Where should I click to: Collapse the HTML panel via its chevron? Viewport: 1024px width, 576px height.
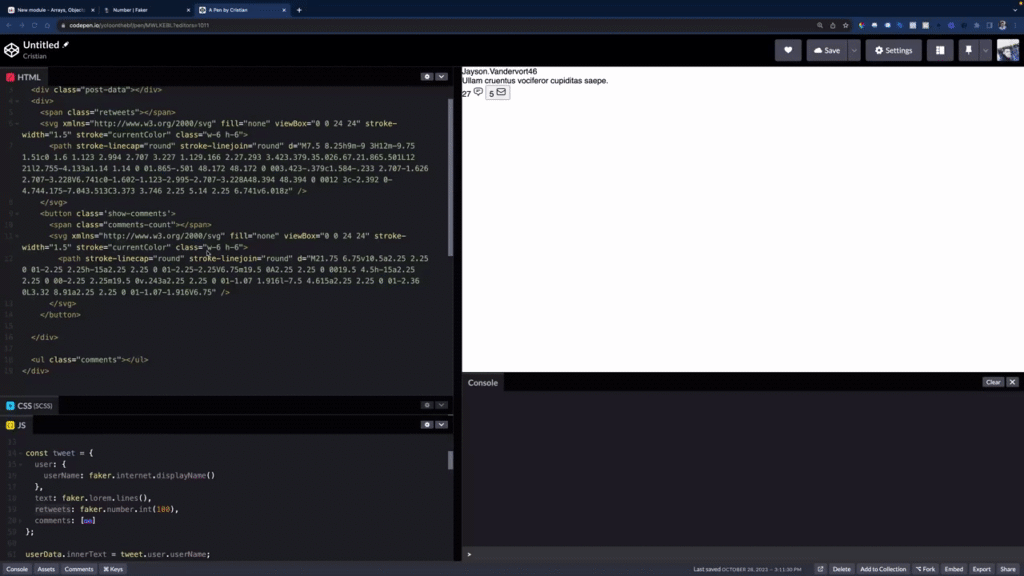[441, 76]
